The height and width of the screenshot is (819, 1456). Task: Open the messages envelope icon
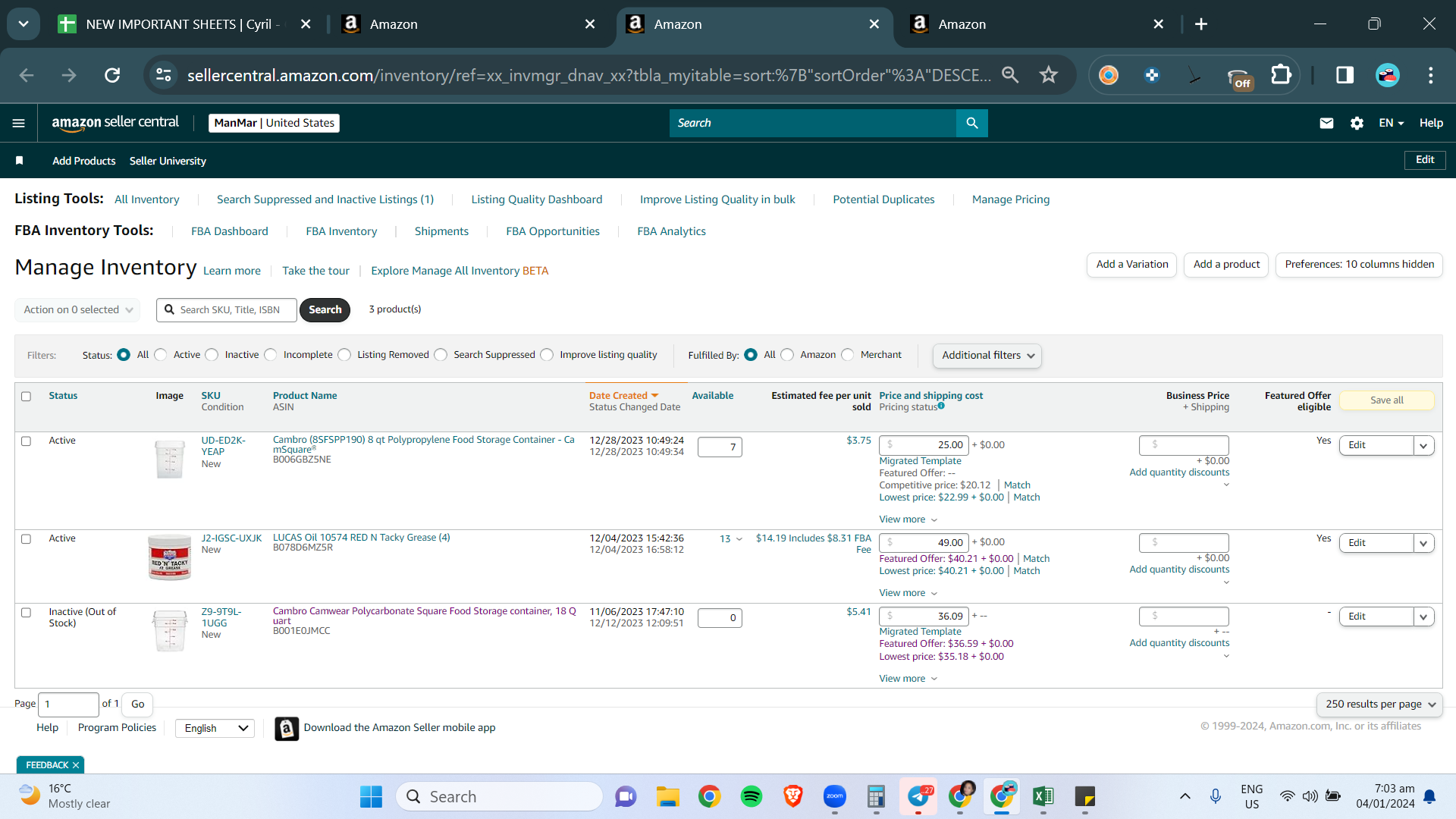[1326, 123]
